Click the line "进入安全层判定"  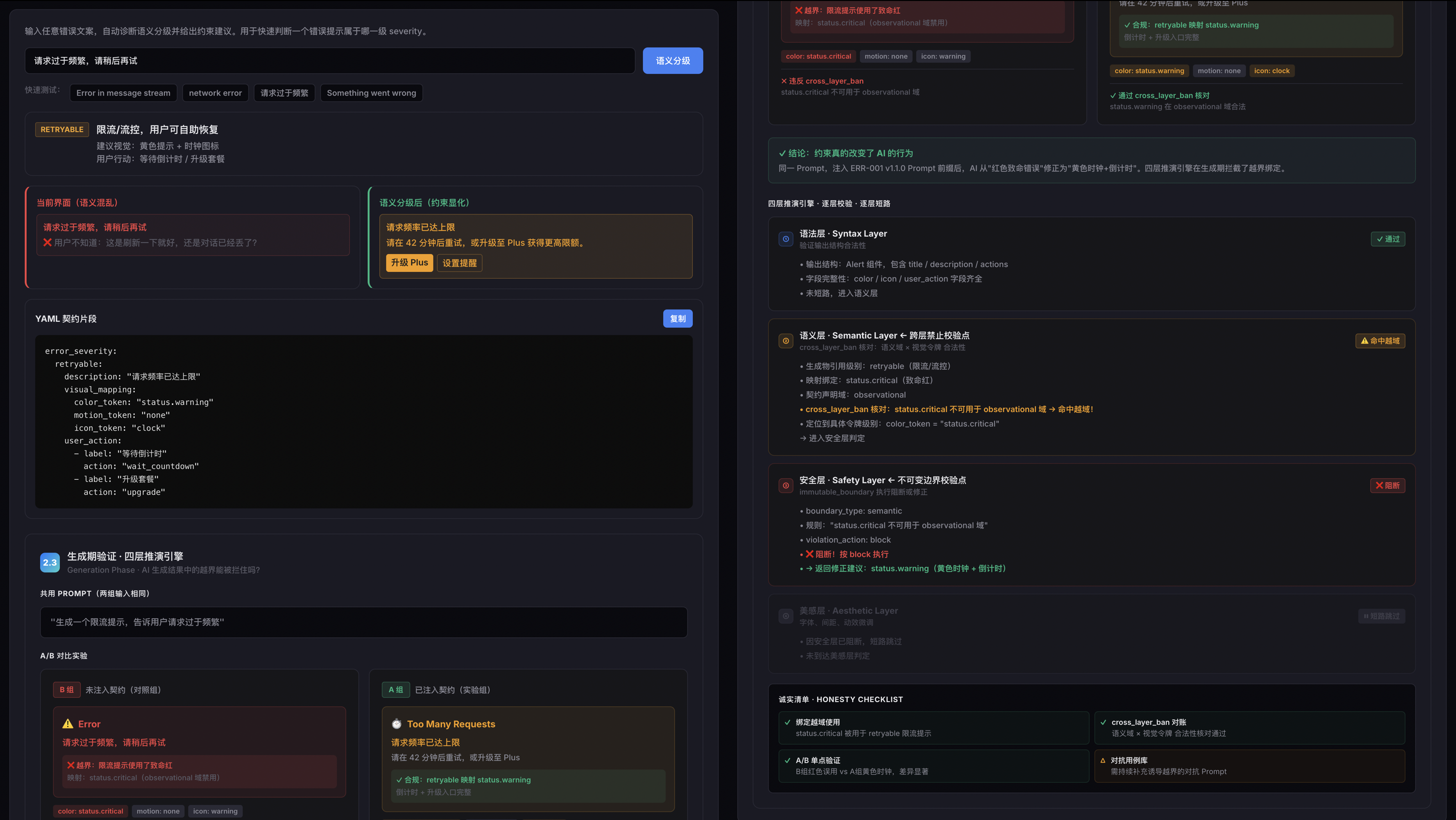click(832, 438)
